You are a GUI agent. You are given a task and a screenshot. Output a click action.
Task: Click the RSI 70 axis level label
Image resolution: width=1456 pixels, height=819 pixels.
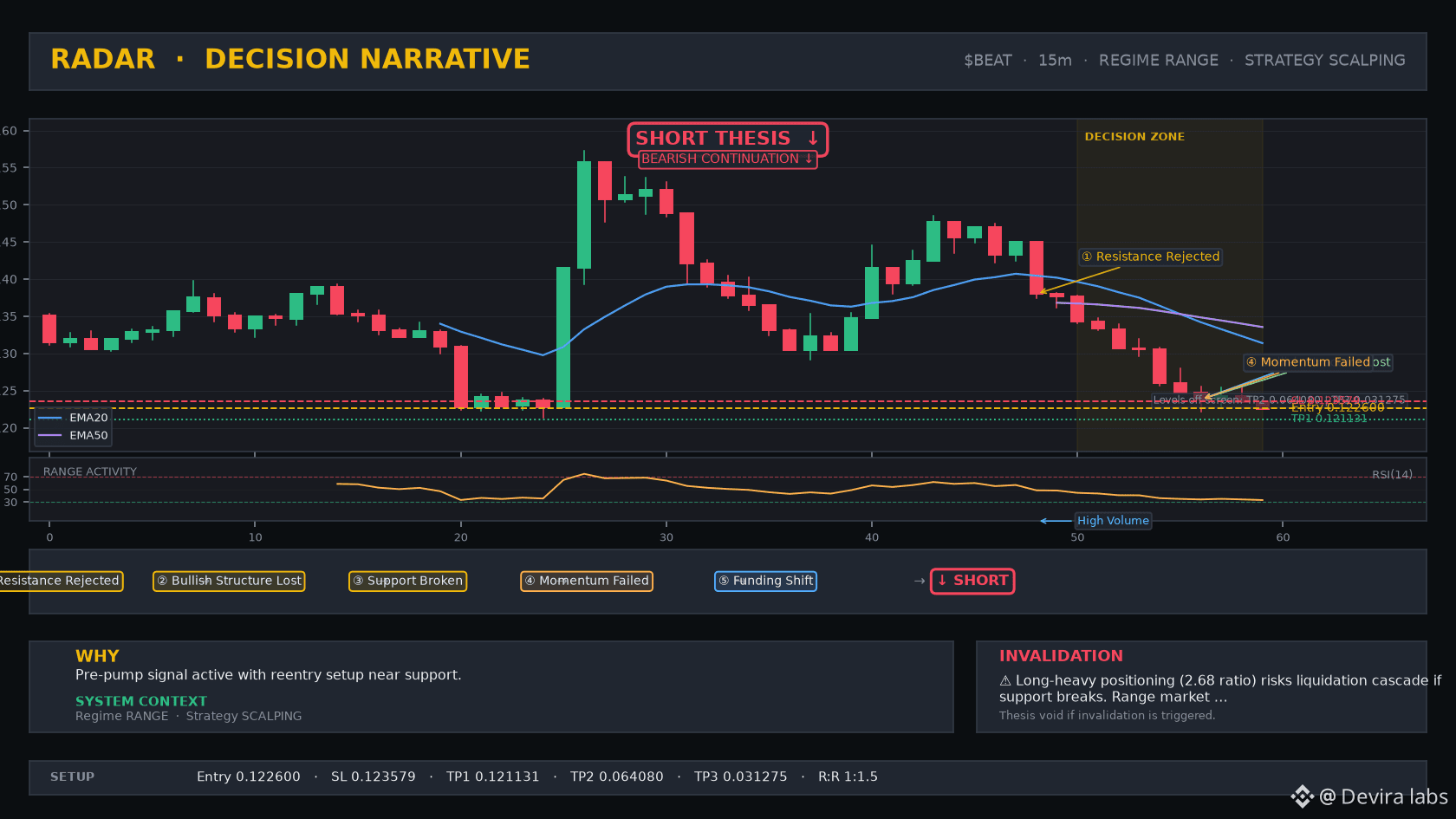[10, 477]
